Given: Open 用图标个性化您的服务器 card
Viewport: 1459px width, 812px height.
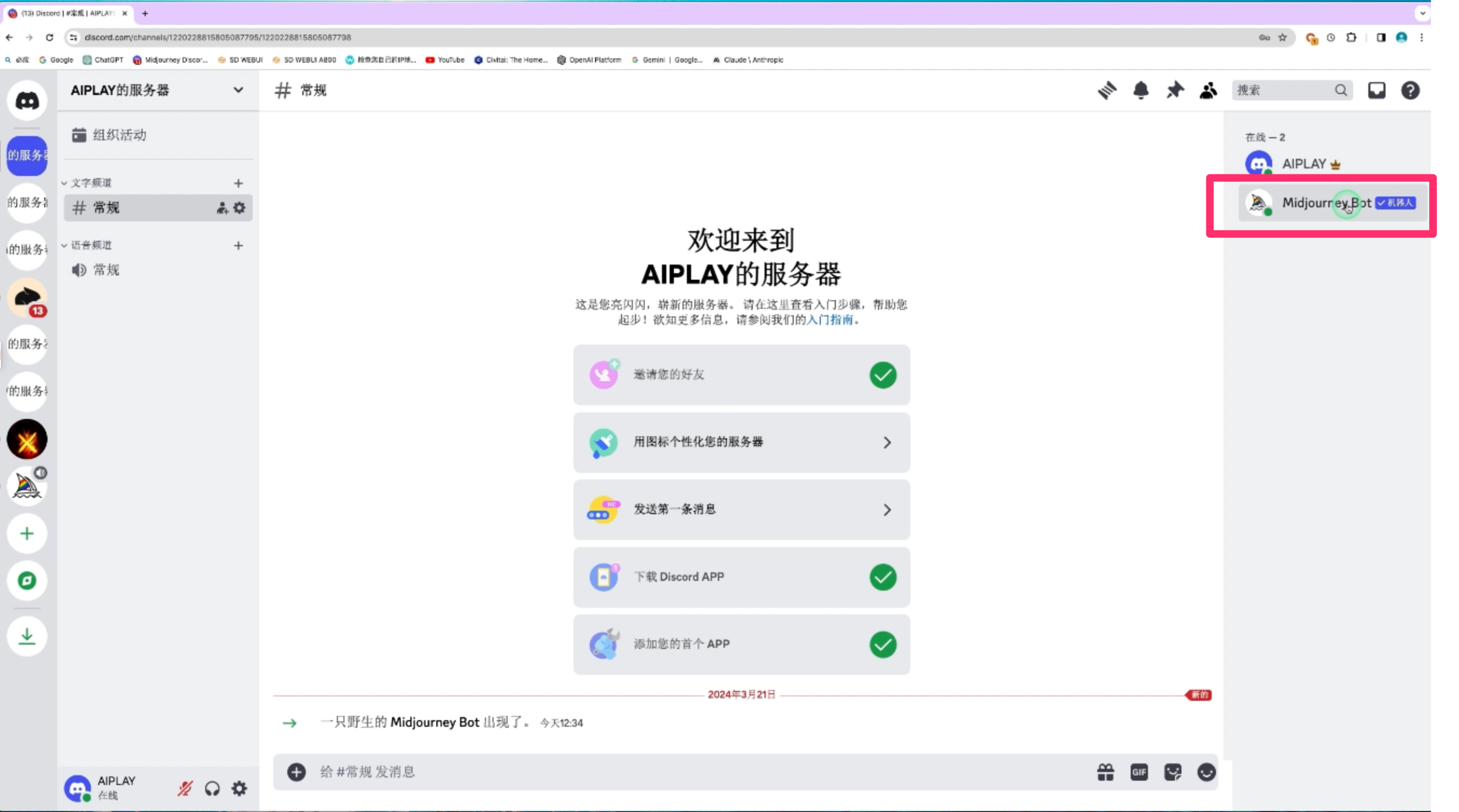Looking at the screenshot, I should (741, 442).
